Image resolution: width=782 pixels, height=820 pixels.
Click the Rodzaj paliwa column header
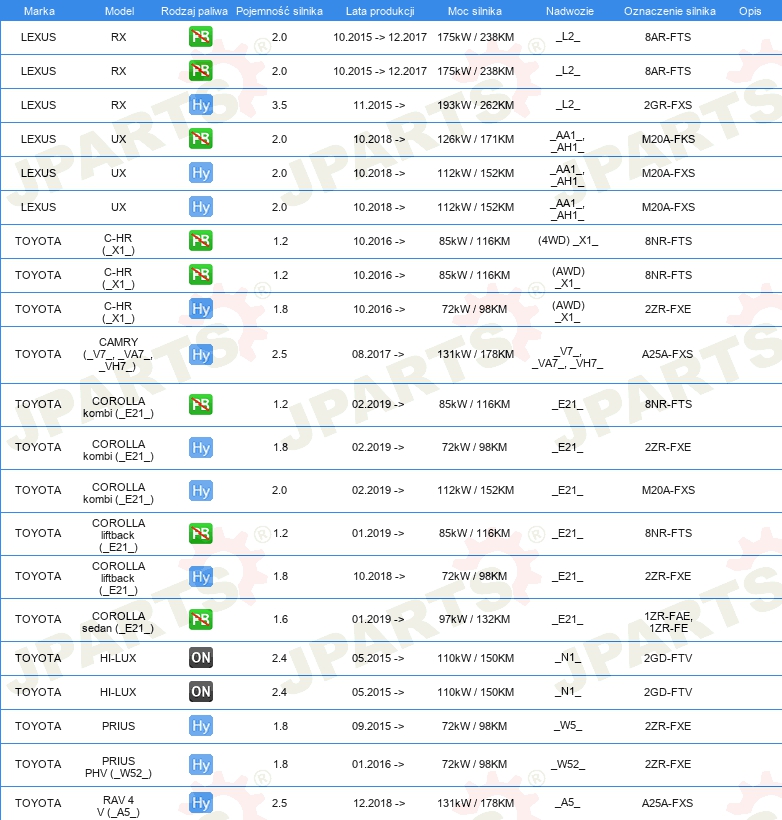[194, 11]
